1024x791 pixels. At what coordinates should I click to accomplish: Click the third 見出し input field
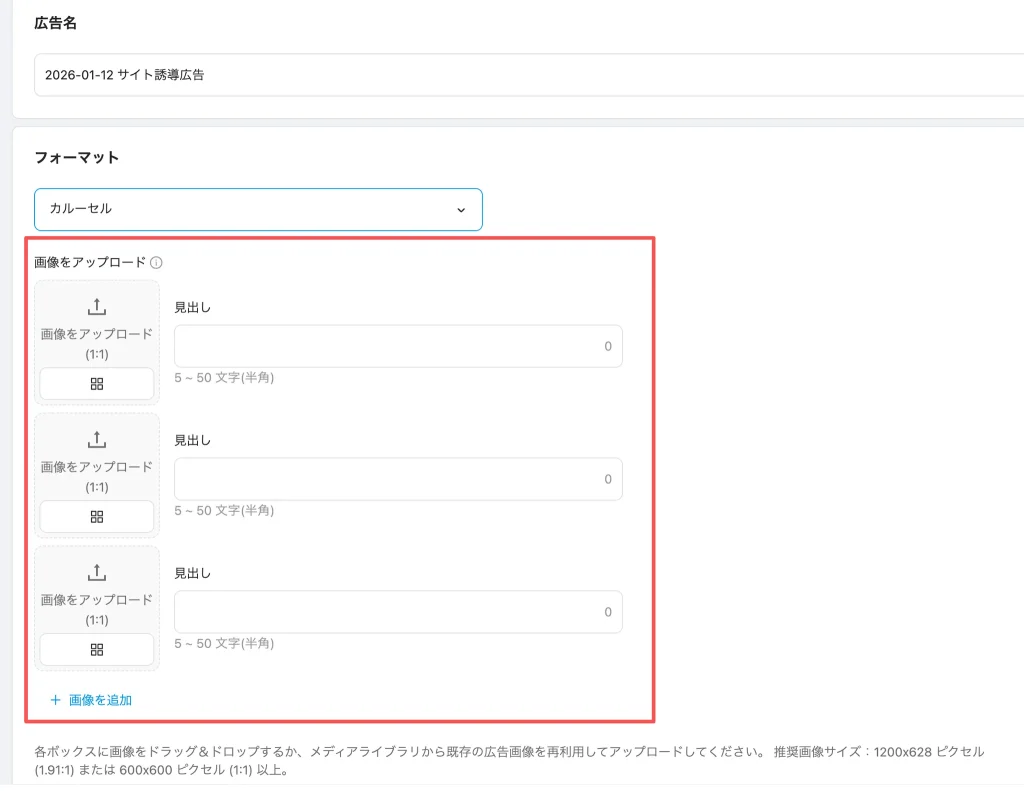(x=398, y=612)
